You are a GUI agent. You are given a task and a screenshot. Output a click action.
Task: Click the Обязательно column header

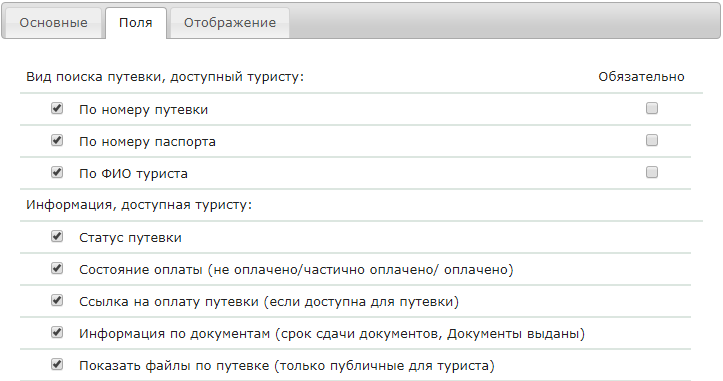pos(641,77)
